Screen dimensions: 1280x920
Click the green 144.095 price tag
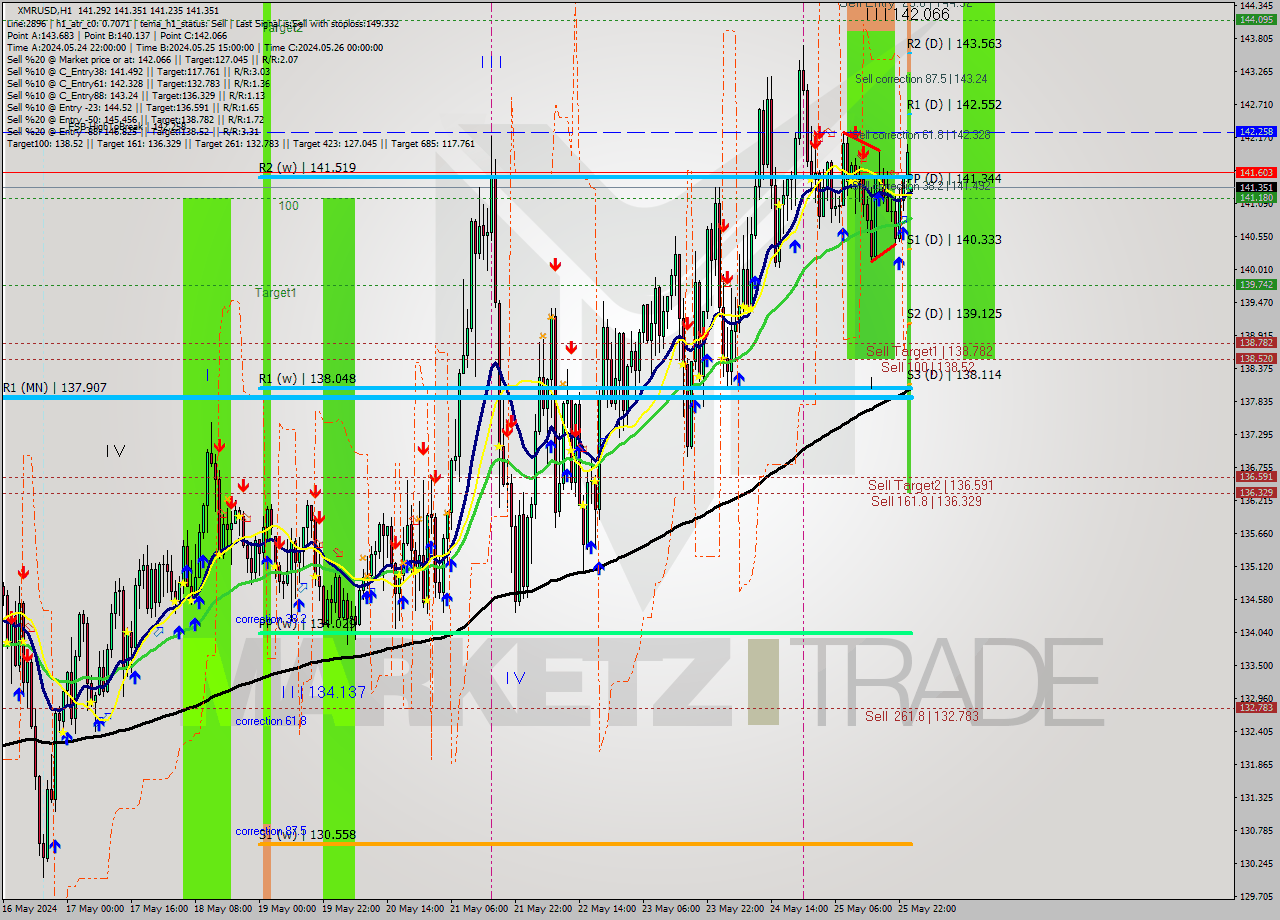point(1255,19)
